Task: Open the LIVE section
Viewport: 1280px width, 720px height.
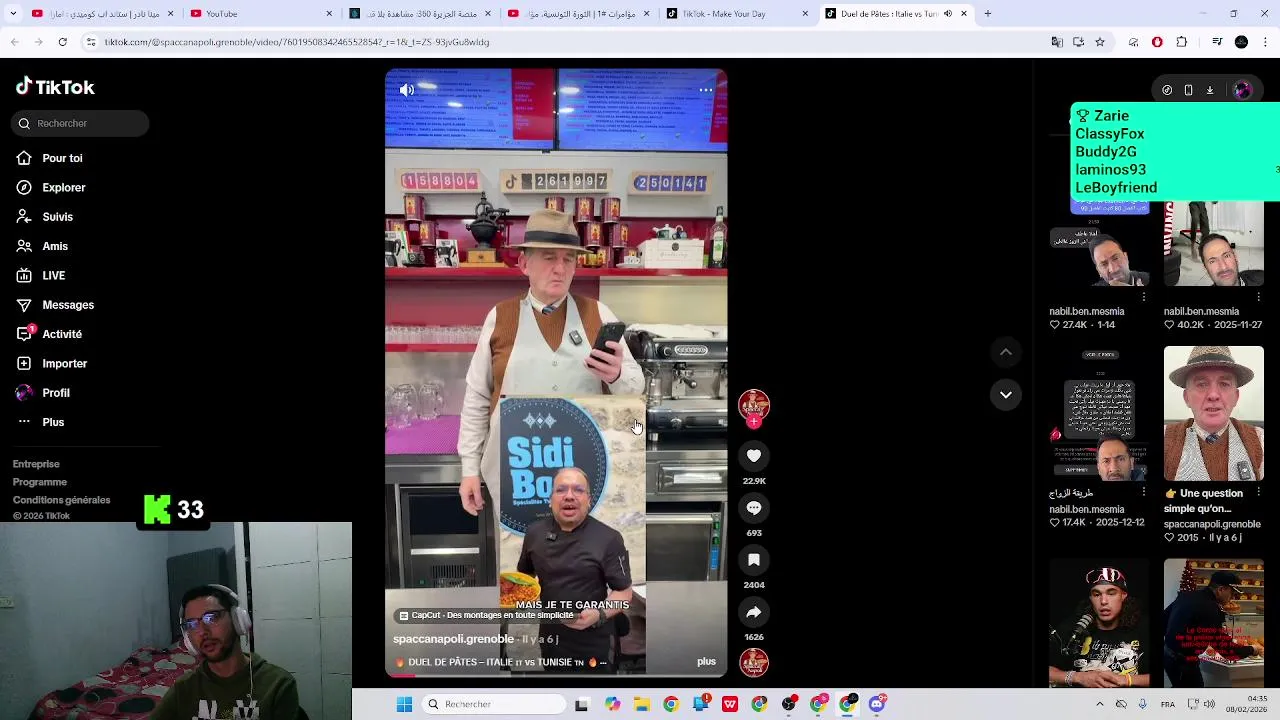Action: 41,275
